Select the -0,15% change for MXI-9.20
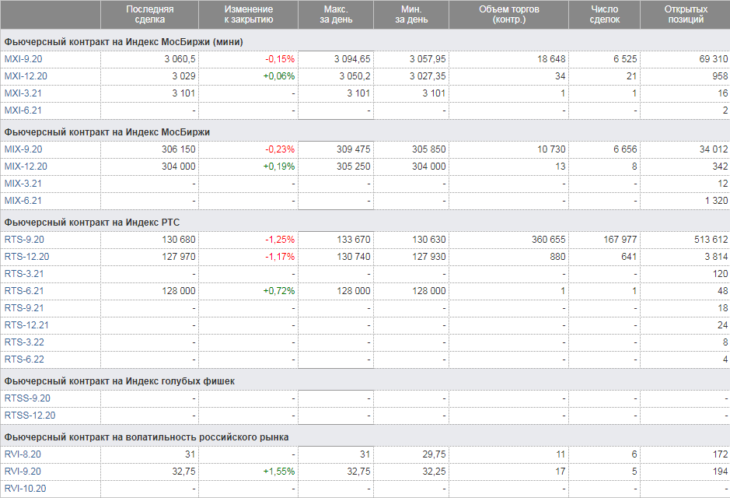Viewport: 730px width, 498px height. click(x=280, y=59)
